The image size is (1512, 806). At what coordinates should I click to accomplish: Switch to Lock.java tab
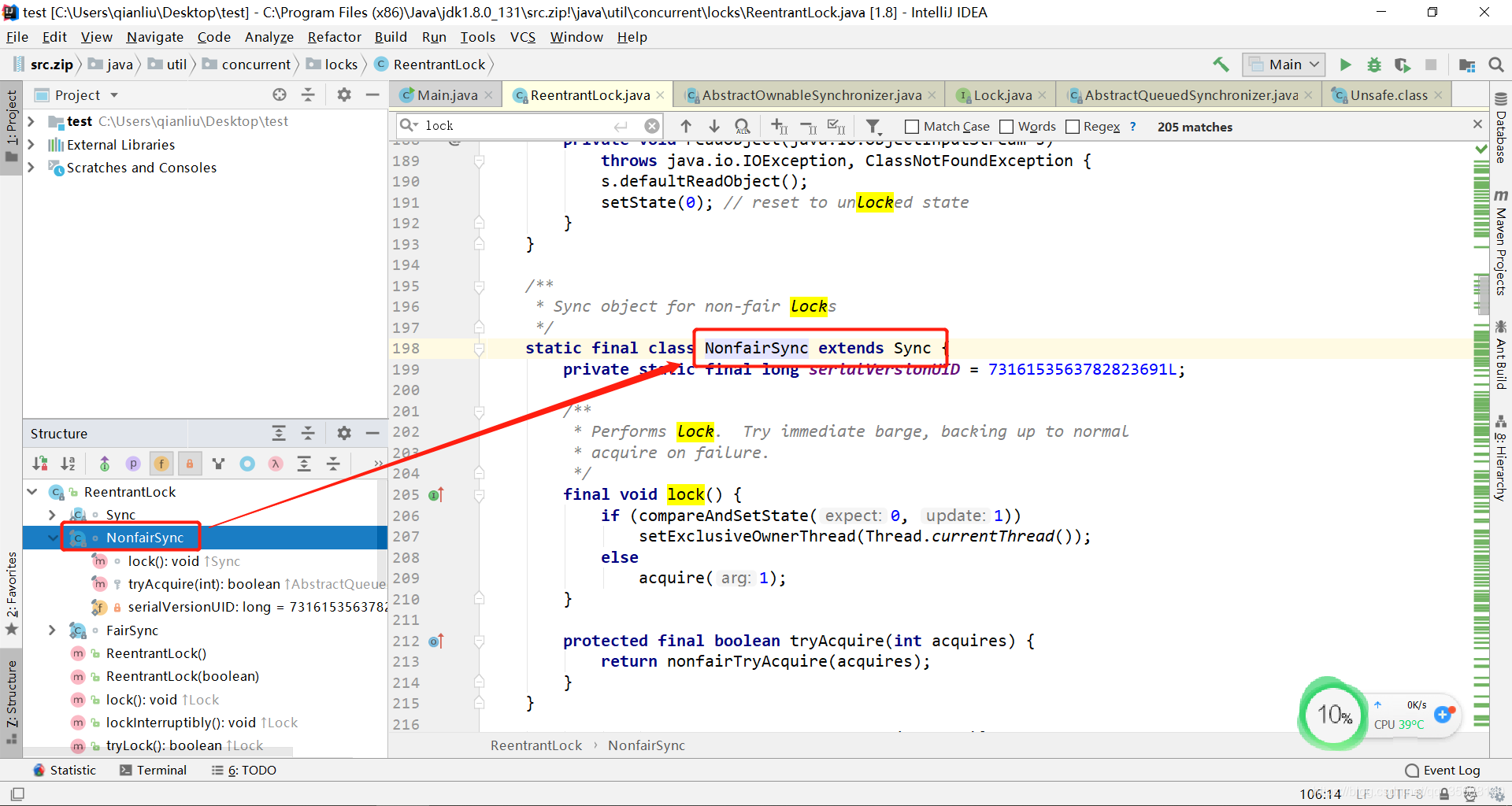pyautogui.click(x=1002, y=95)
